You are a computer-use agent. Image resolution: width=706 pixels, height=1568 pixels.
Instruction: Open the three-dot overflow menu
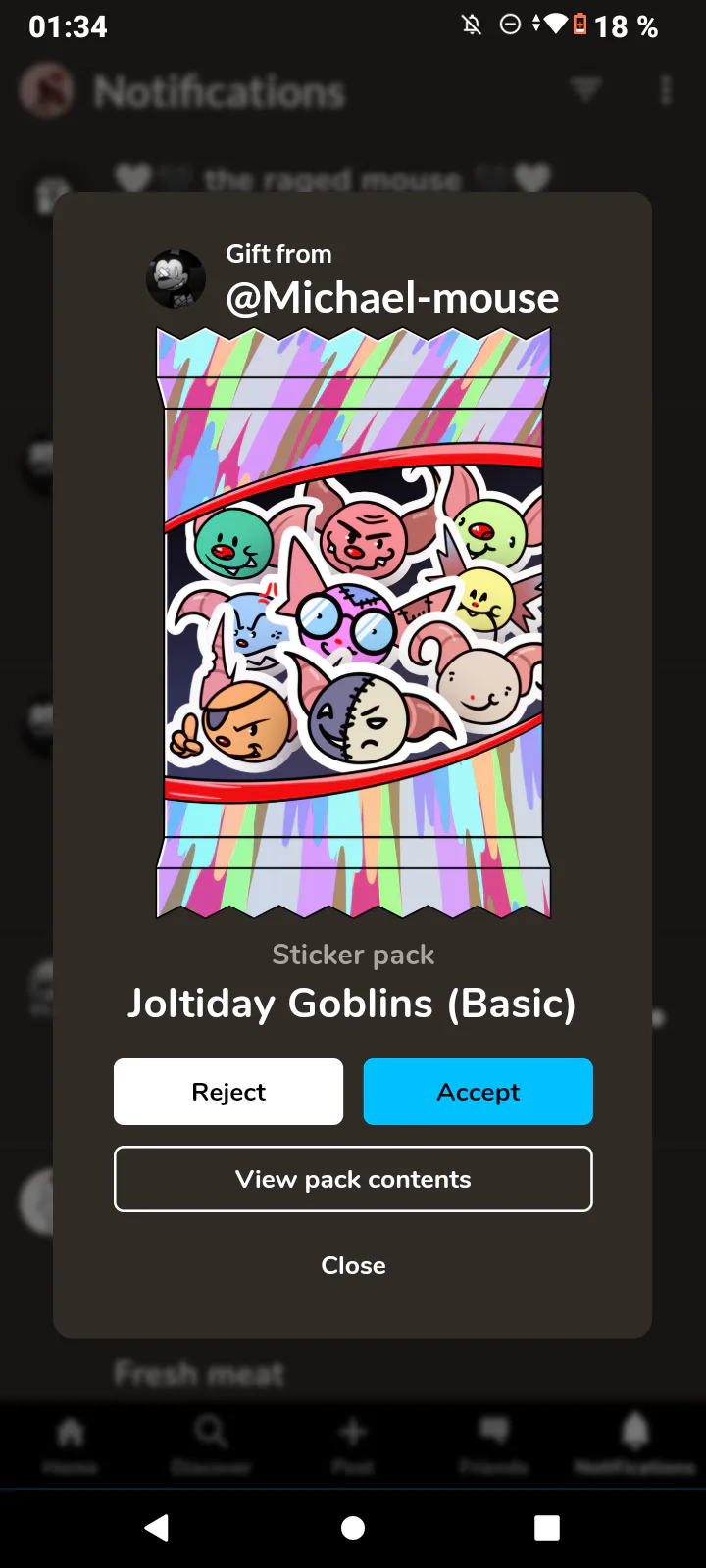(666, 90)
